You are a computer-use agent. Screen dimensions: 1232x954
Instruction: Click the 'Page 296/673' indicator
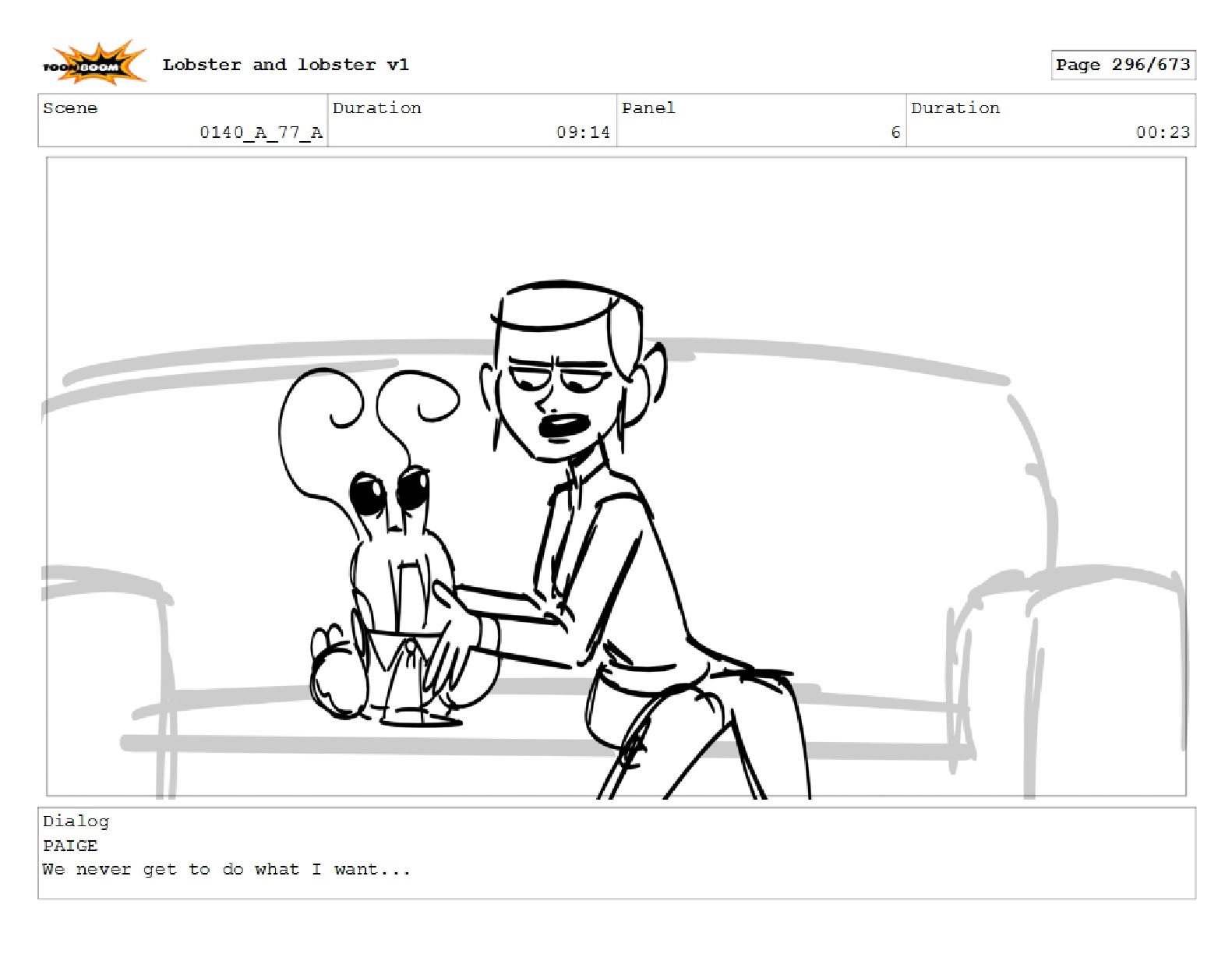pos(1123,65)
